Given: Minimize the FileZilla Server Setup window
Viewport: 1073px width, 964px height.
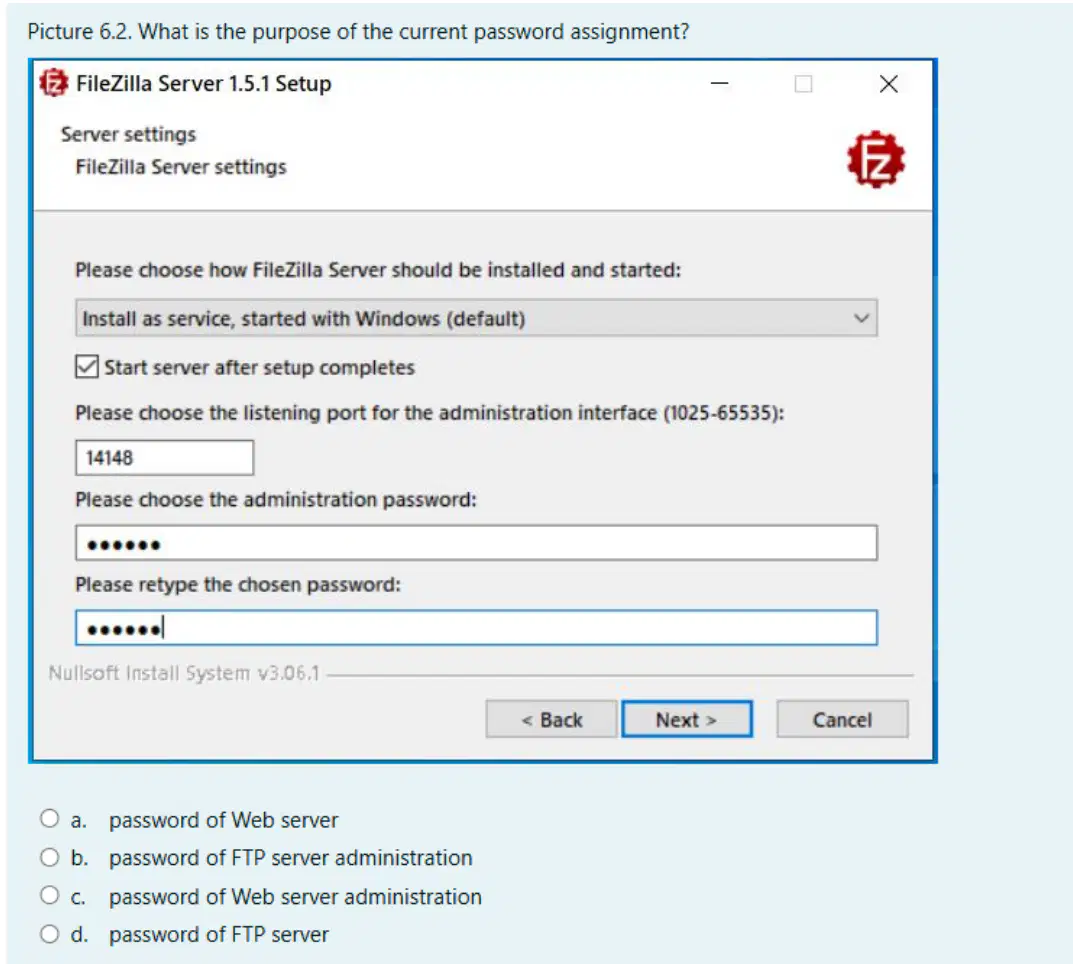Looking at the screenshot, I should [x=719, y=83].
